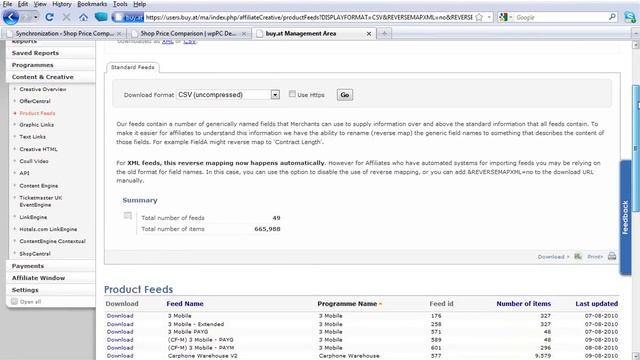Open the History menu

point(62,4)
